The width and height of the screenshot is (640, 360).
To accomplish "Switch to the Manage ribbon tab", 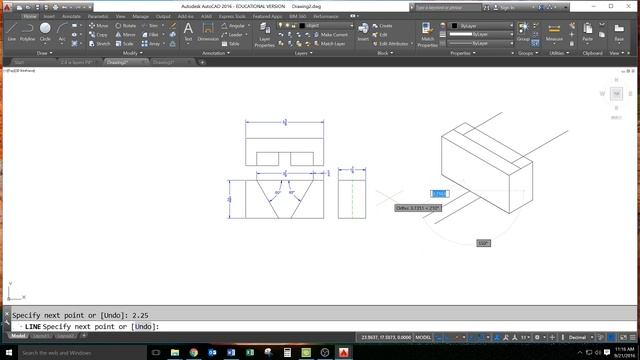I will 140,16.
